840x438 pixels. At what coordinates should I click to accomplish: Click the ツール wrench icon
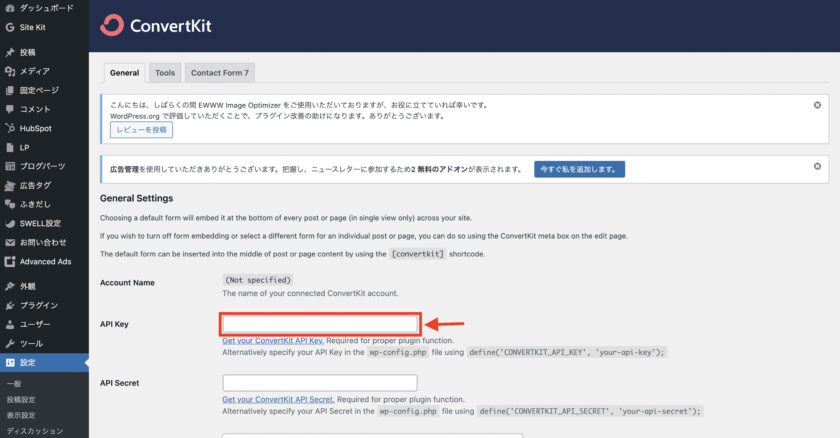(10, 343)
